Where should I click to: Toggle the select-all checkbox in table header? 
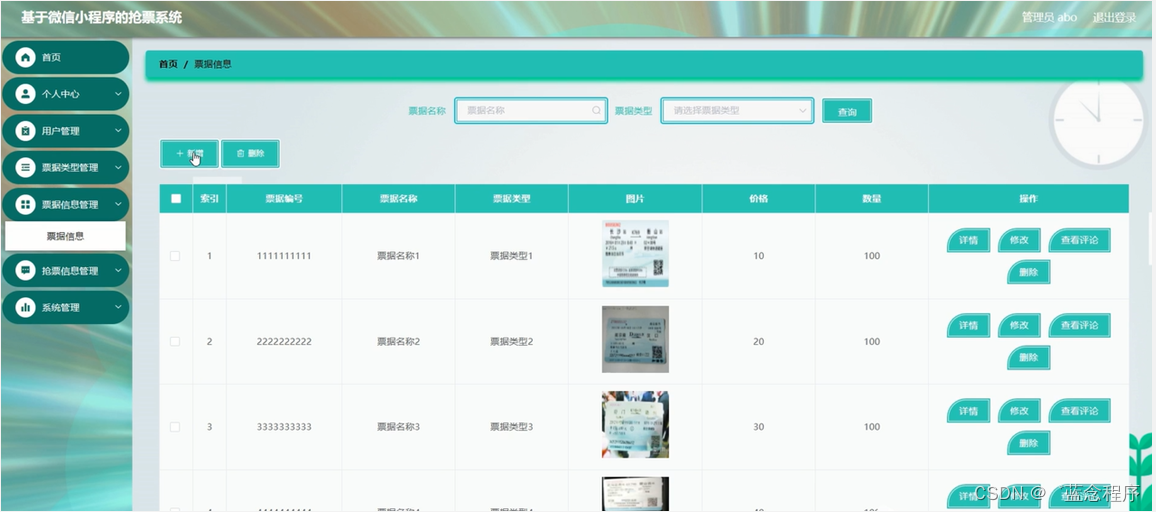[175, 198]
